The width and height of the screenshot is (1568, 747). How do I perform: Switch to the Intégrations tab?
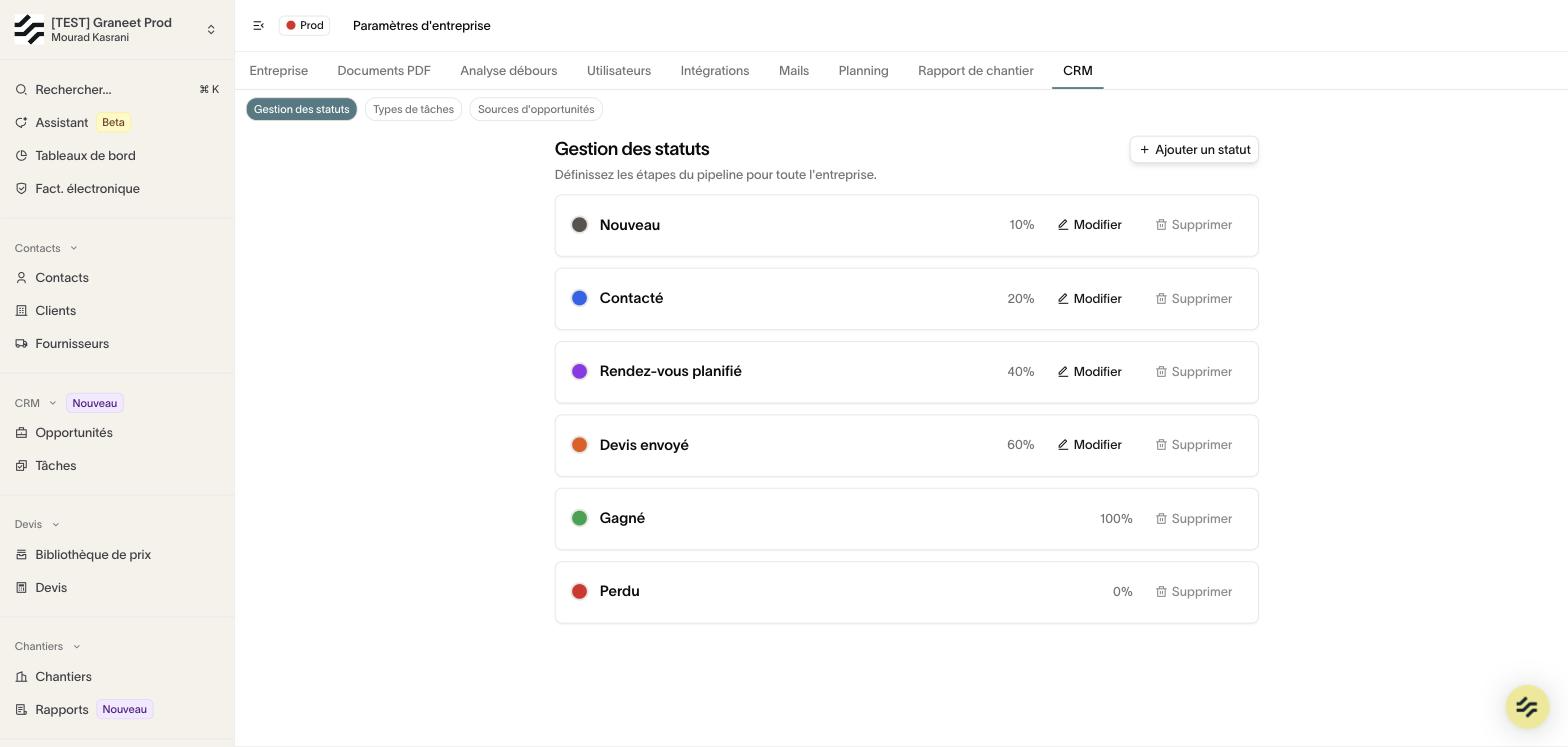[715, 71]
